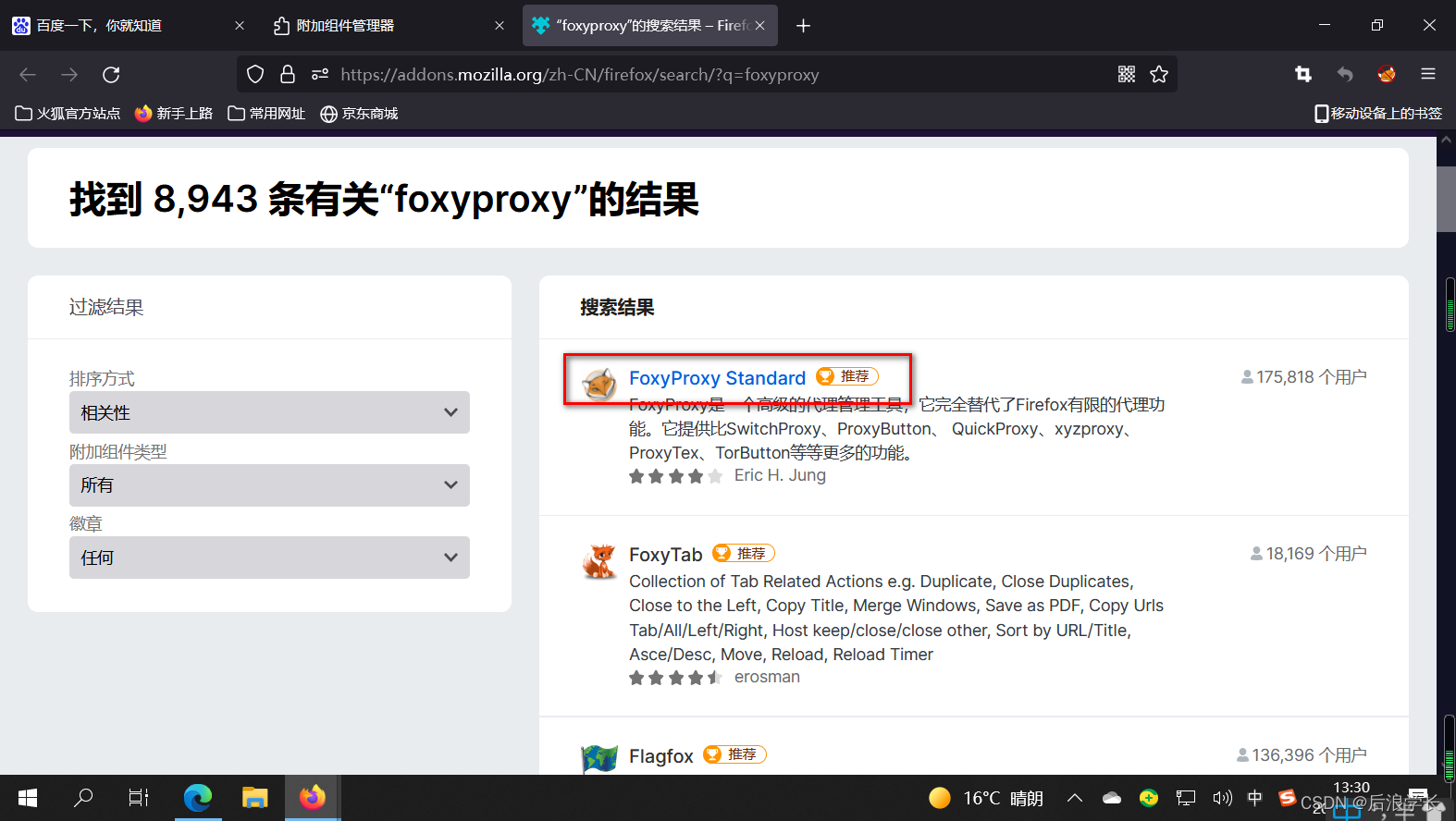Open File Explorer from taskbar
The height and width of the screenshot is (821, 1456).
coord(255,798)
